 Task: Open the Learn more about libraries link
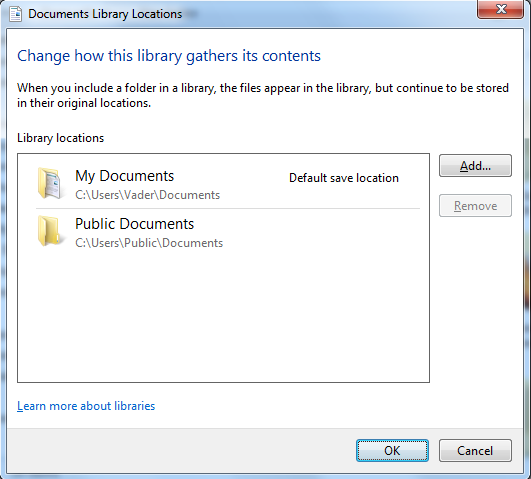point(86,406)
